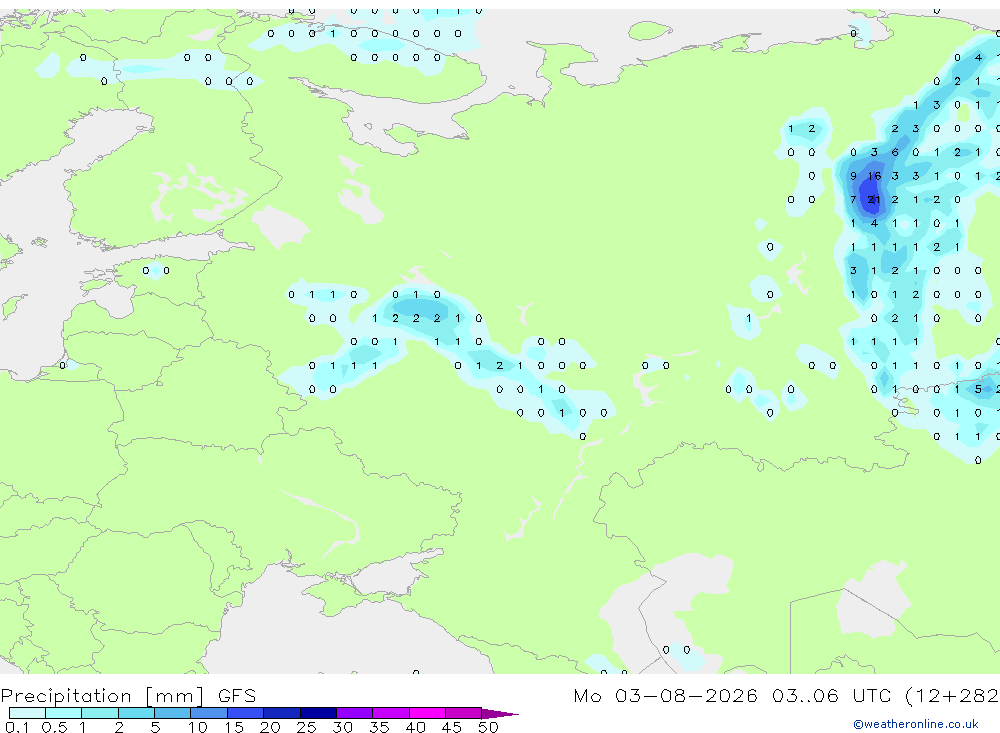The image size is (1000, 733).
Task: Select the 5–10 mm legend color swatch
Action: click(x=173, y=713)
